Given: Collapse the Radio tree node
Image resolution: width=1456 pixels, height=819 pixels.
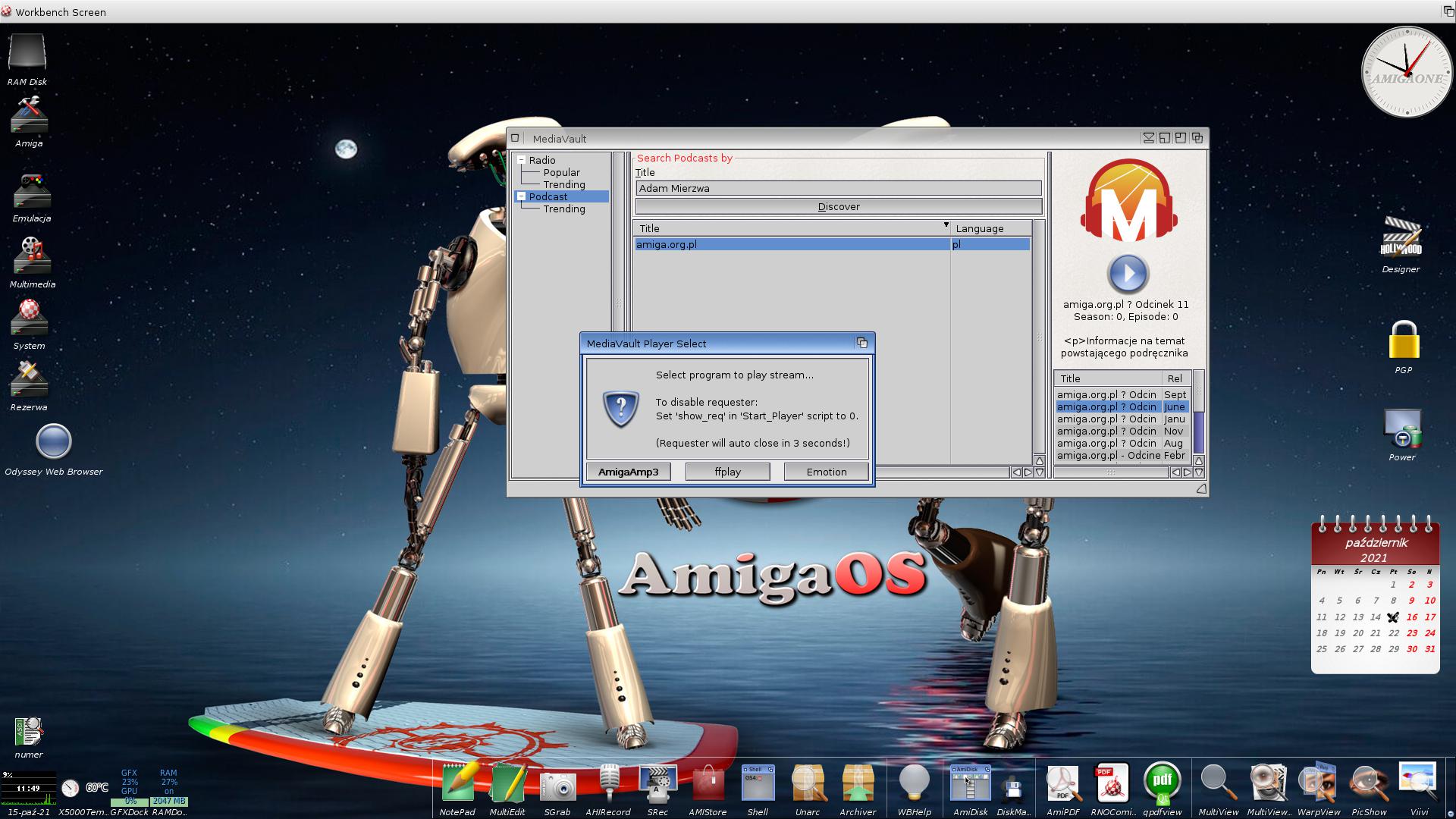Looking at the screenshot, I should 521,160.
